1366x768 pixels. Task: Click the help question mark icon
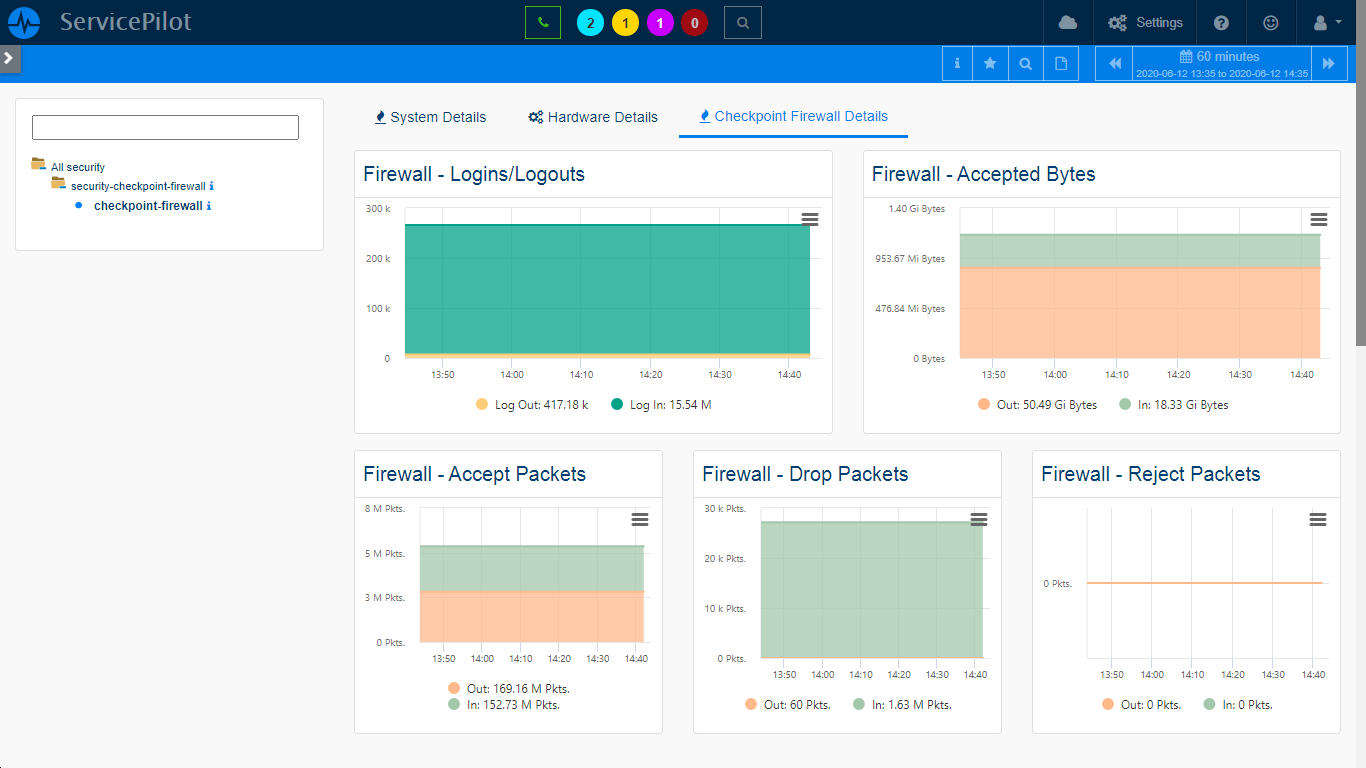click(1221, 22)
